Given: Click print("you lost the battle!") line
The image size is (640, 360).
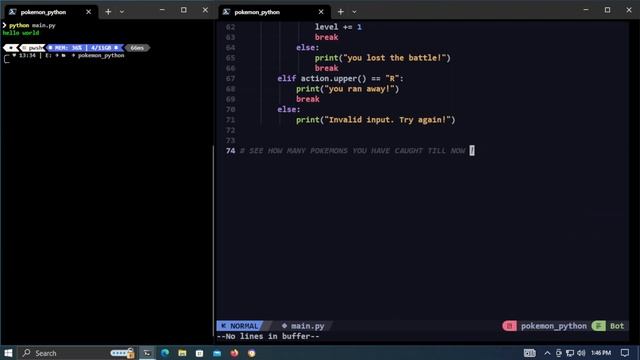Looking at the screenshot, I should [x=382, y=58].
